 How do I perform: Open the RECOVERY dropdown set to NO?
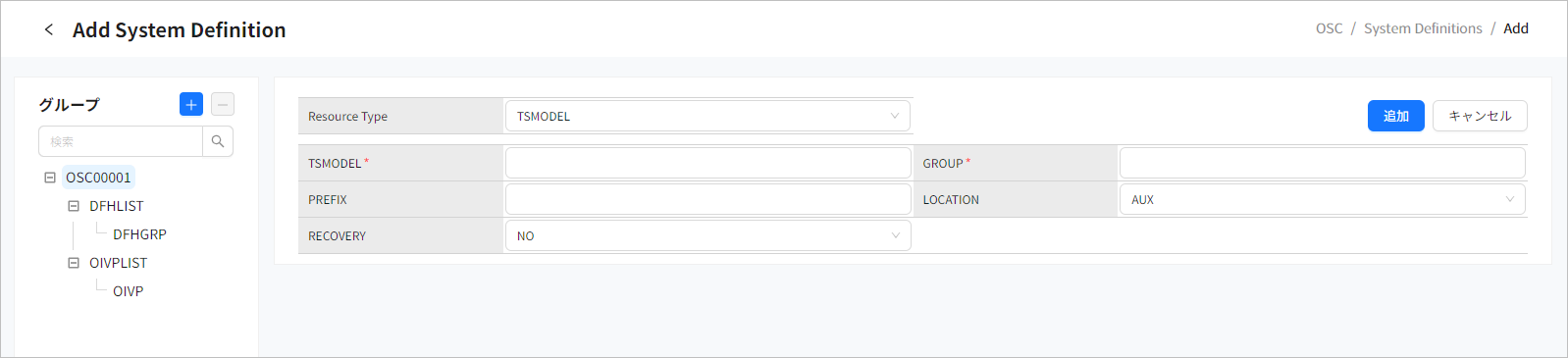(707, 235)
